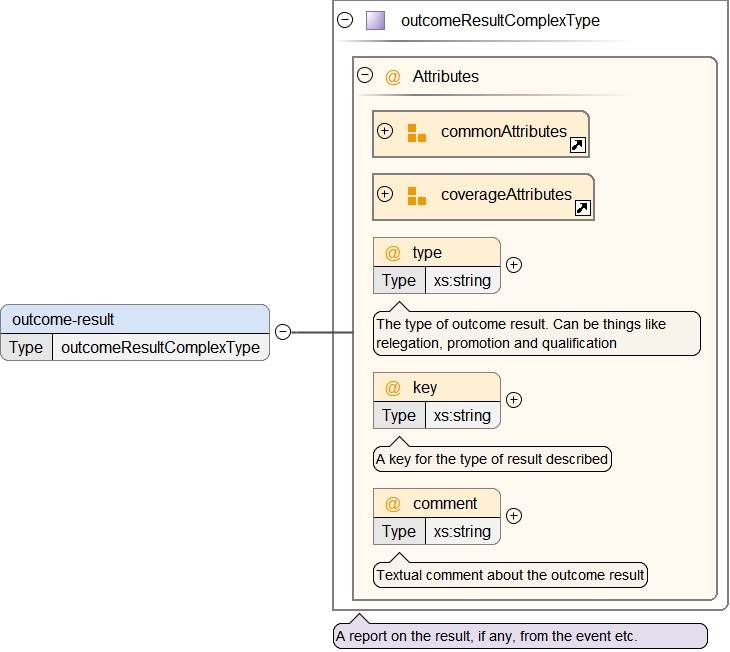The image size is (730, 652).
Task: Collapse the outcomeResultComplexType box
Action: tap(345, 20)
